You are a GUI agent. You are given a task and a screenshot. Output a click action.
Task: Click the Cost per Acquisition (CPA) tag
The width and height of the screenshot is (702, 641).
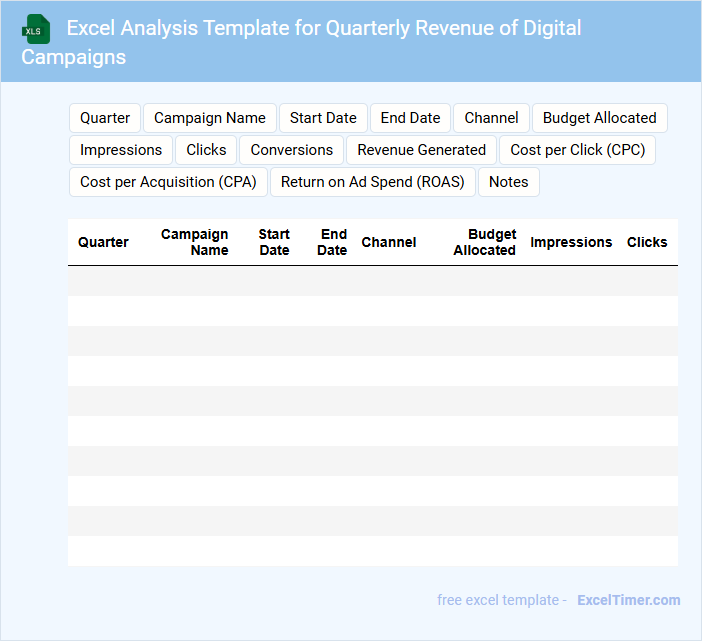168,182
